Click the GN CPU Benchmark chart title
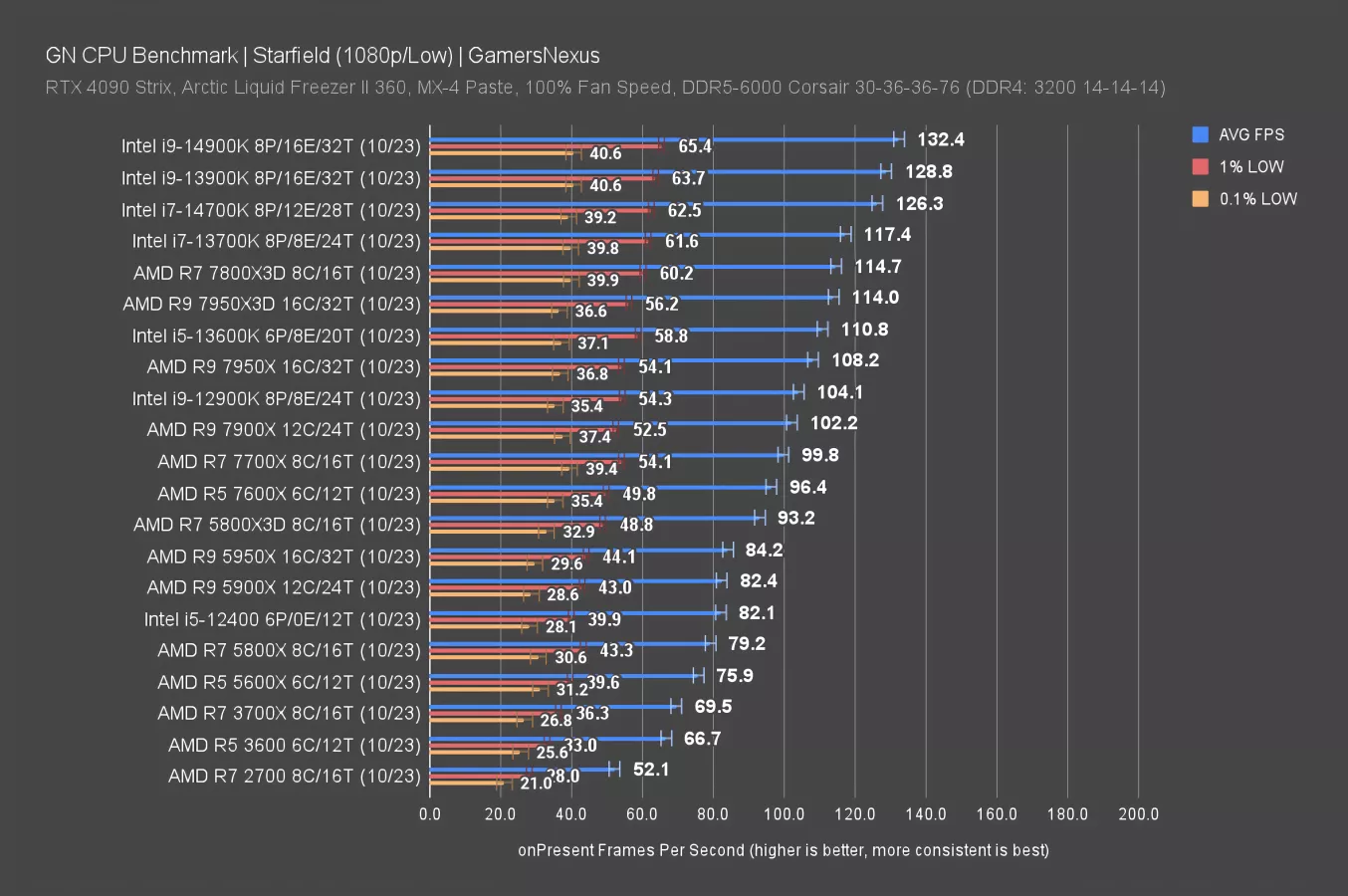1348x896 pixels. [323, 55]
